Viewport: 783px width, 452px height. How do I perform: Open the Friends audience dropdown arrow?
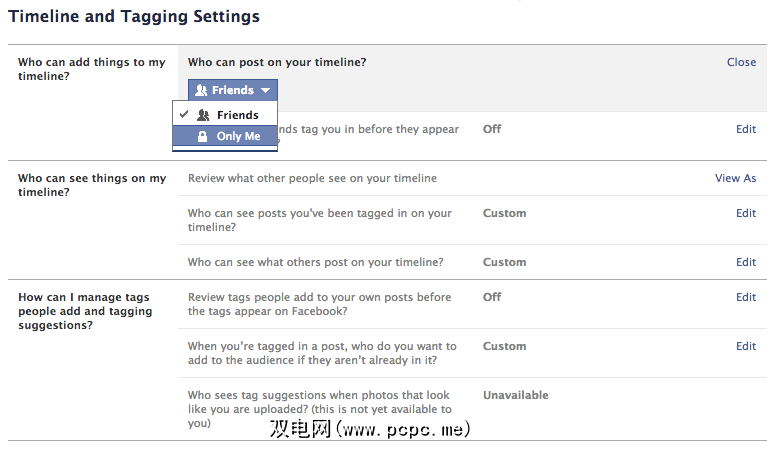[x=265, y=90]
